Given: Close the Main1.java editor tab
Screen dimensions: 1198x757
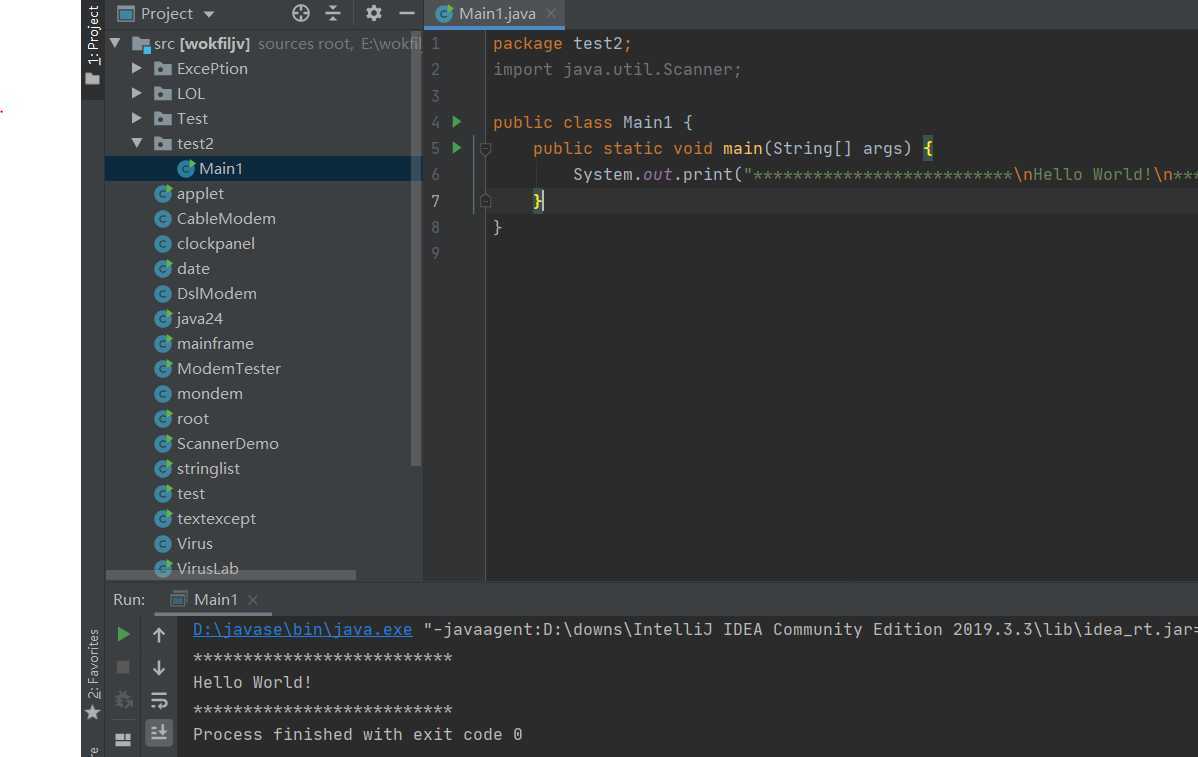Looking at the screenshot, I should pyautogui.click(x=551, y=13).
